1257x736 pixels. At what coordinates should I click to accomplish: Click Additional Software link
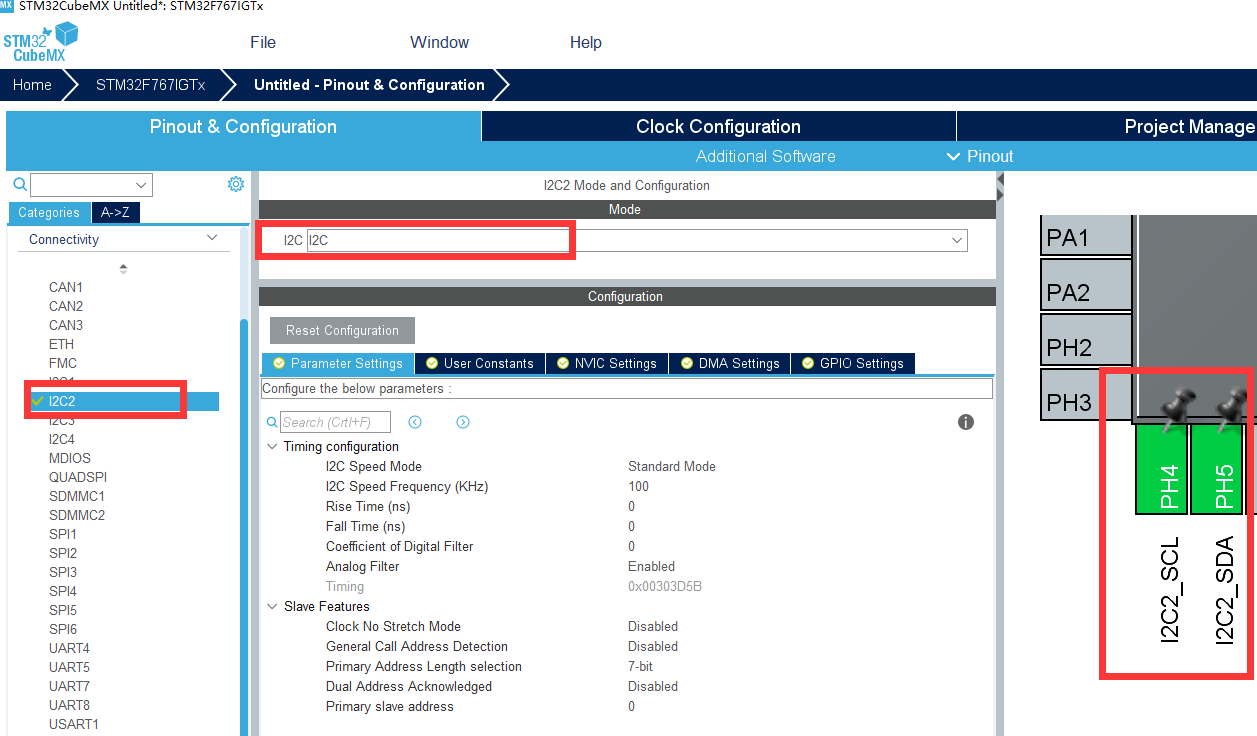pyautogui.click(x=766, y=156)
